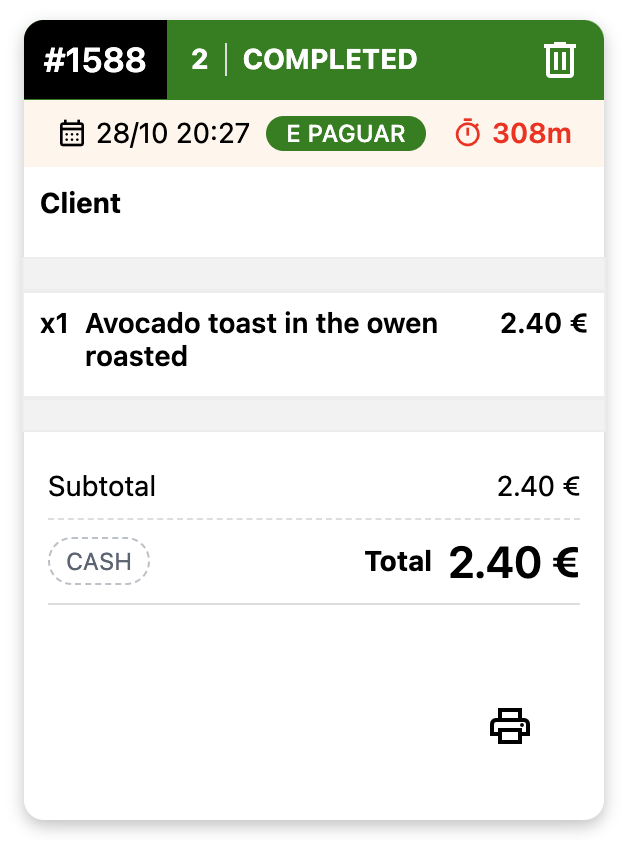The width and height of the screenshot is (628, 846).
Task: Click the item price 2.40 € on the Avocado row
Action: [544, 323]
